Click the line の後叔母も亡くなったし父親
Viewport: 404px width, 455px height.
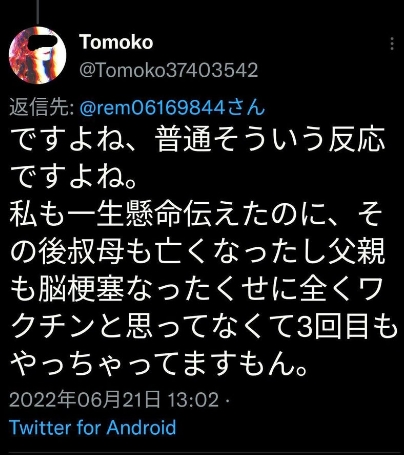pos(198,252)
